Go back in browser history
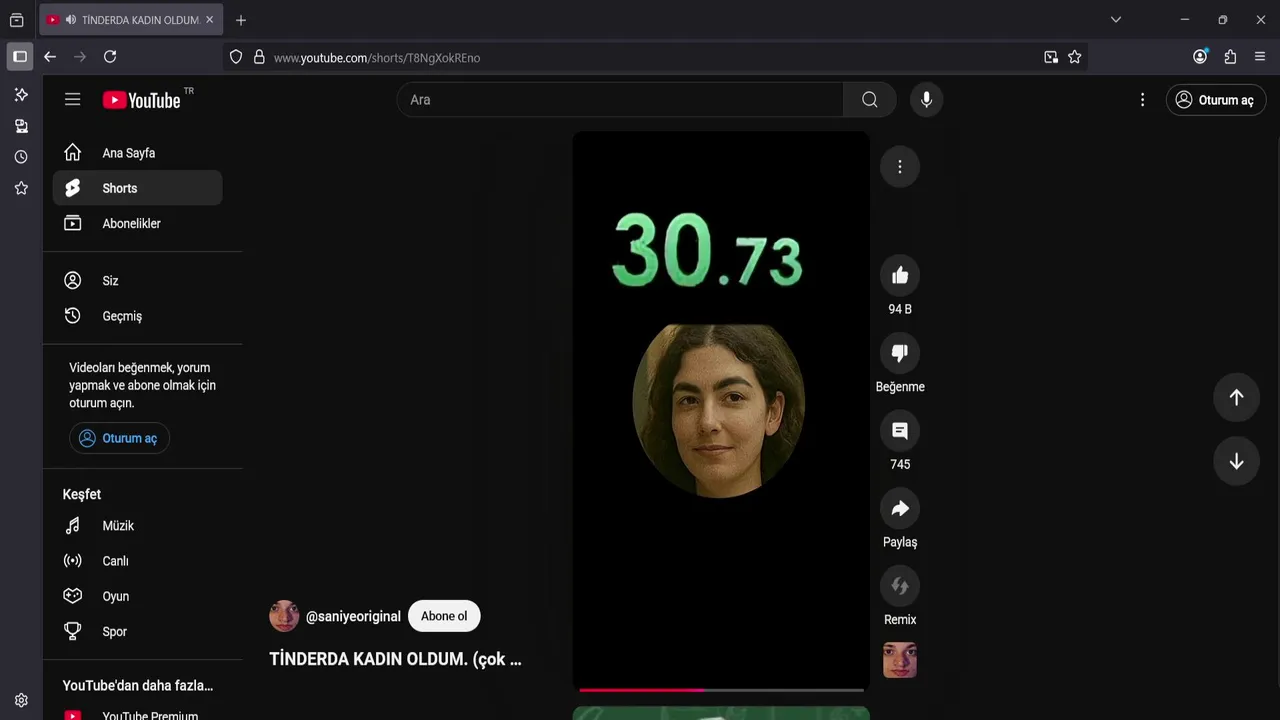This screenshot has width=1280, height=720. pos(50,57)
